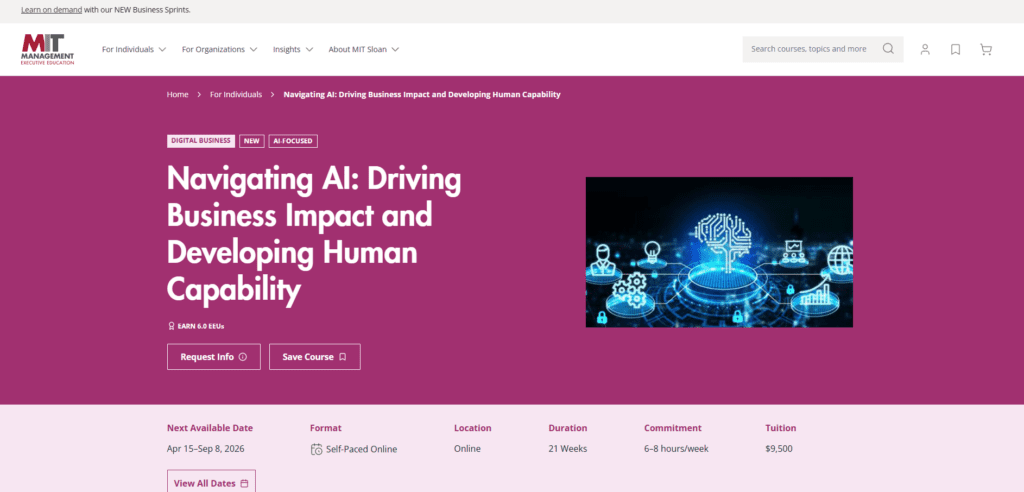
Task: Open the For Individuals navigation menu
Action: click(x=134, y=49)
